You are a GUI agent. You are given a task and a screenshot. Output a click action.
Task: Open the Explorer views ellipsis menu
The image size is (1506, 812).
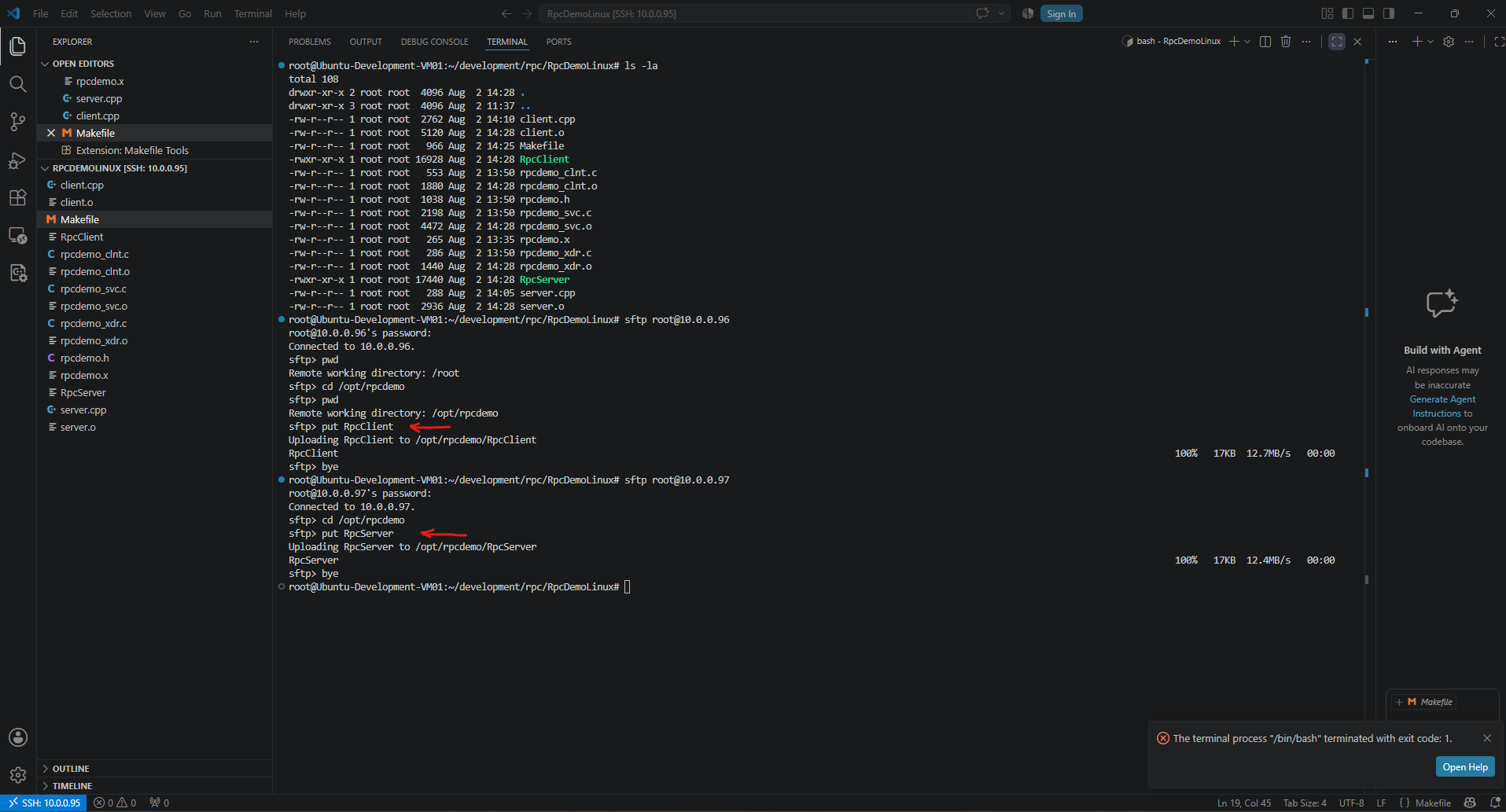pos(254,42)
